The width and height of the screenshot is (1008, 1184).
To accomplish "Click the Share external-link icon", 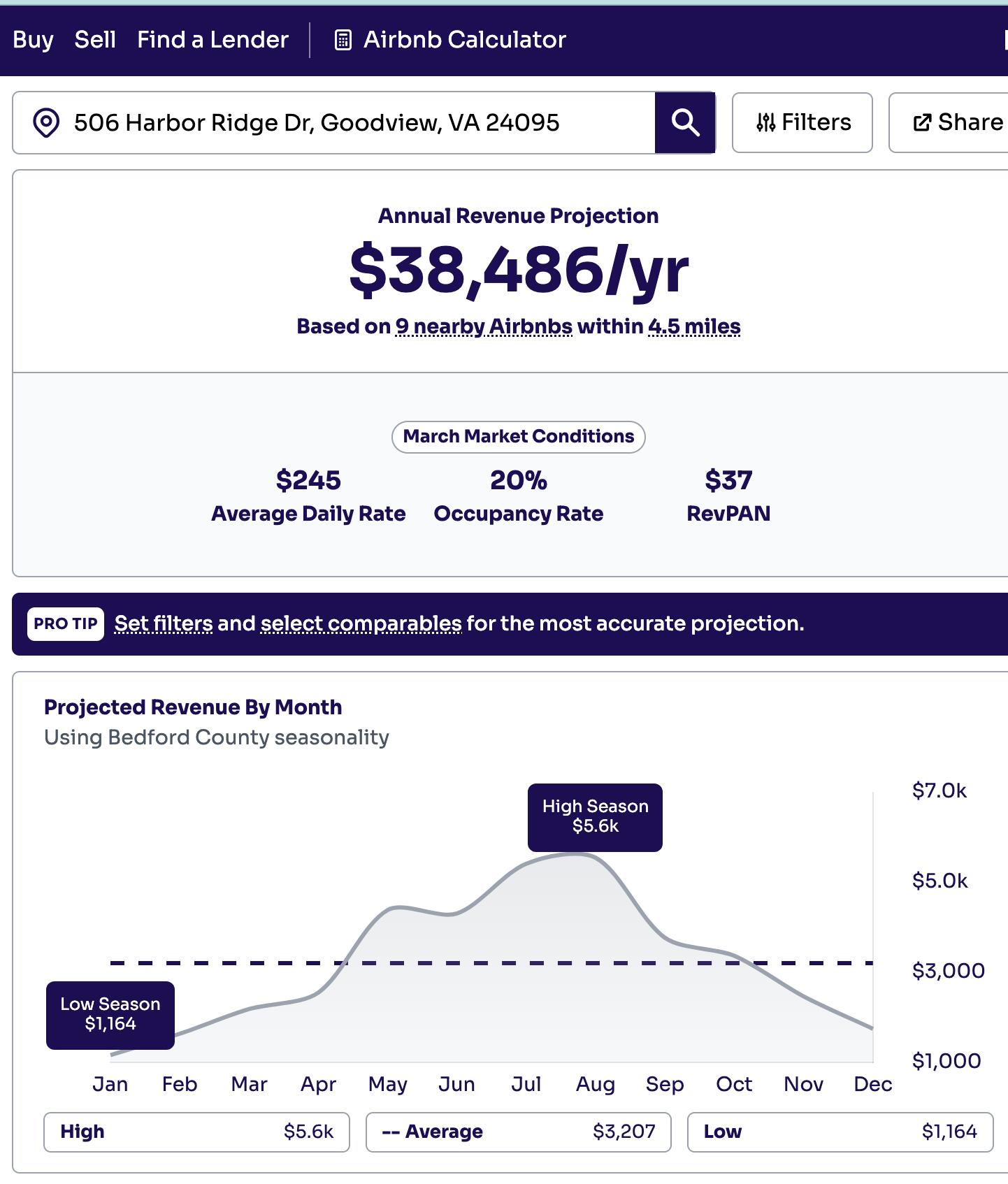I will tap(922, 123).
